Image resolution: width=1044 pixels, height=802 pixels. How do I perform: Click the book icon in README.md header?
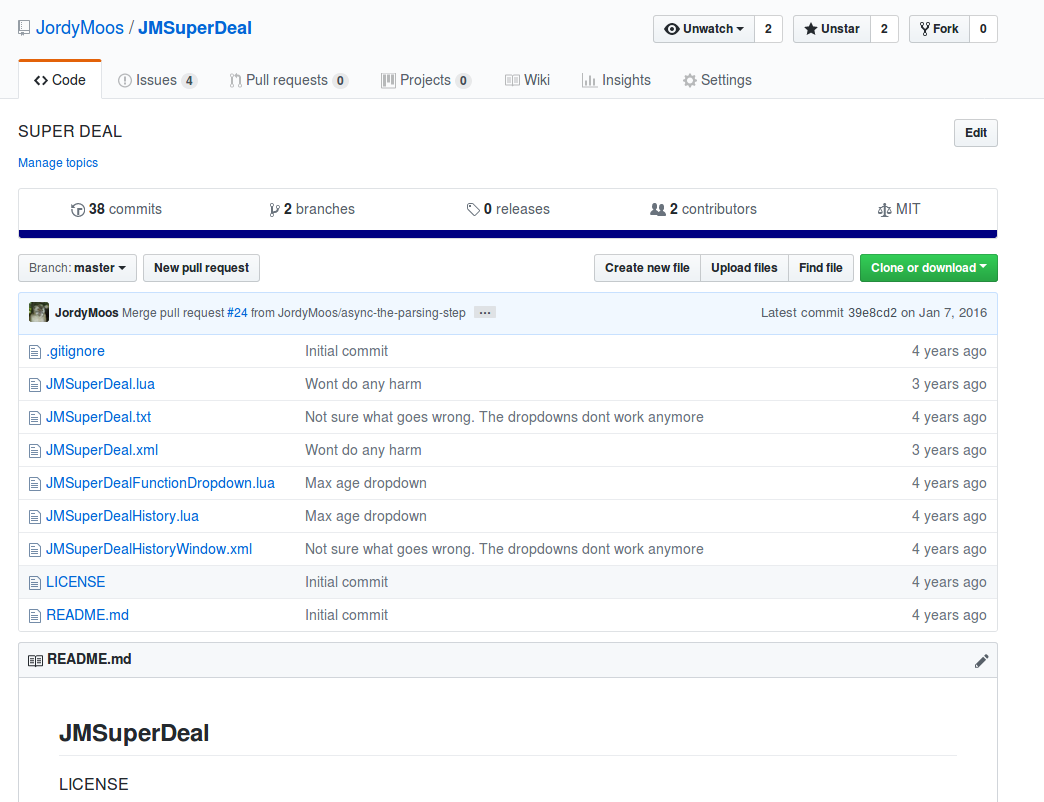point(35,660)
